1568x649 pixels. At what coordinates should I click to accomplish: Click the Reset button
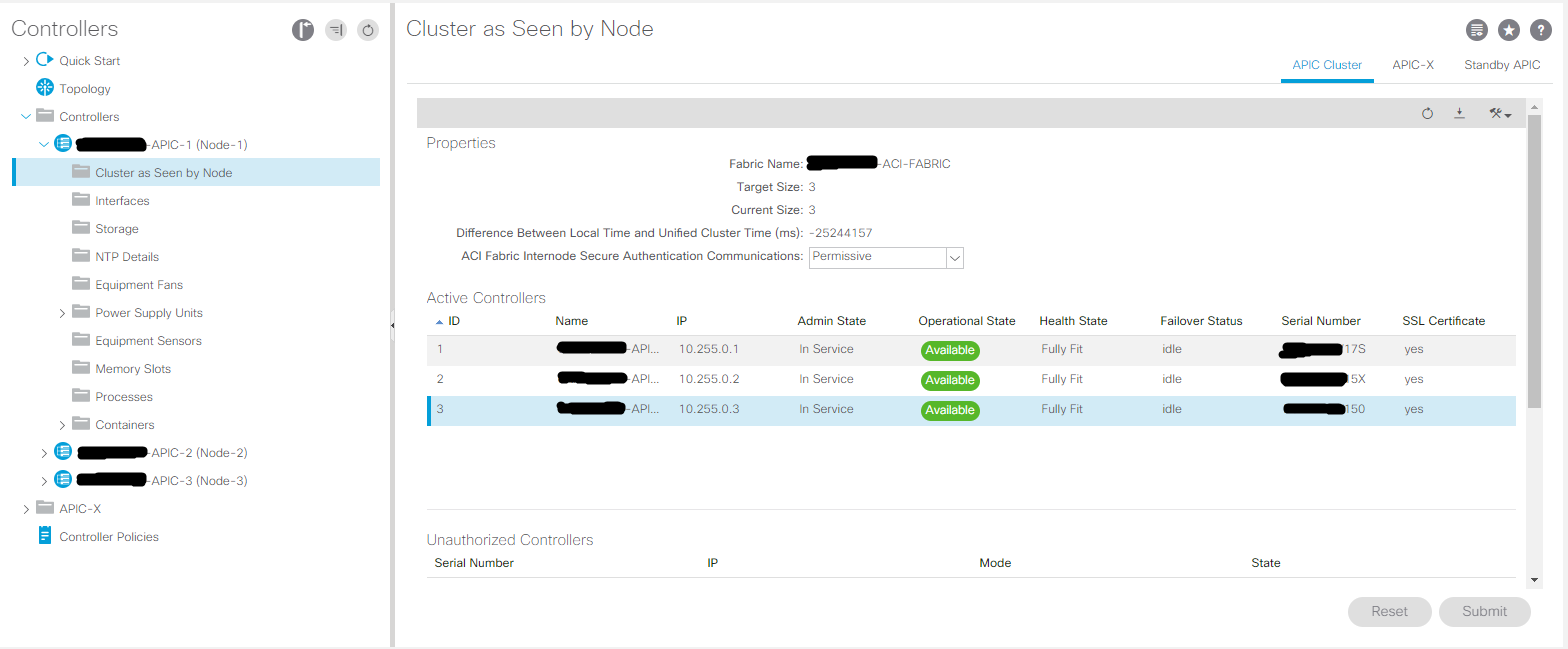point(1389,612)
